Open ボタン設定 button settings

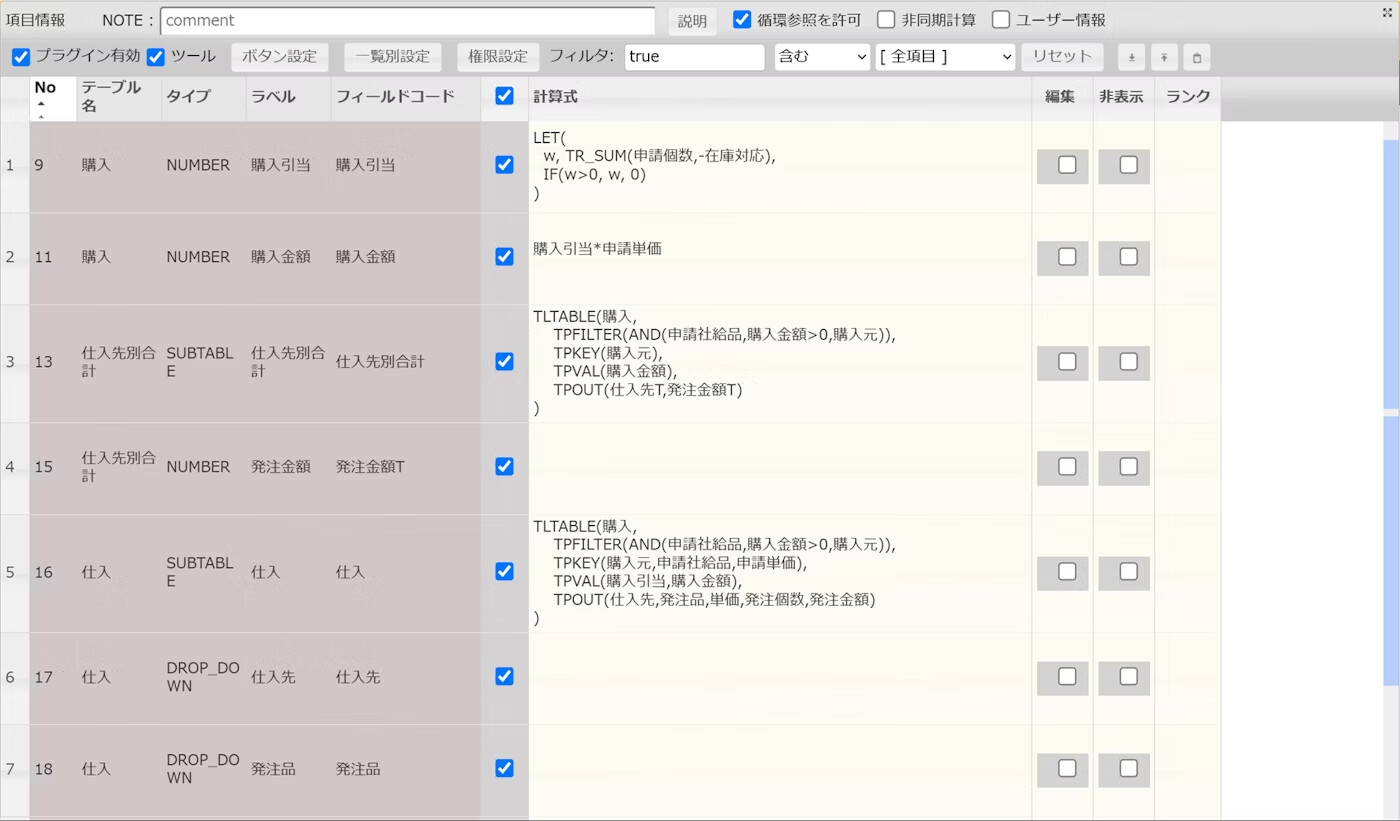coord(280,57)
